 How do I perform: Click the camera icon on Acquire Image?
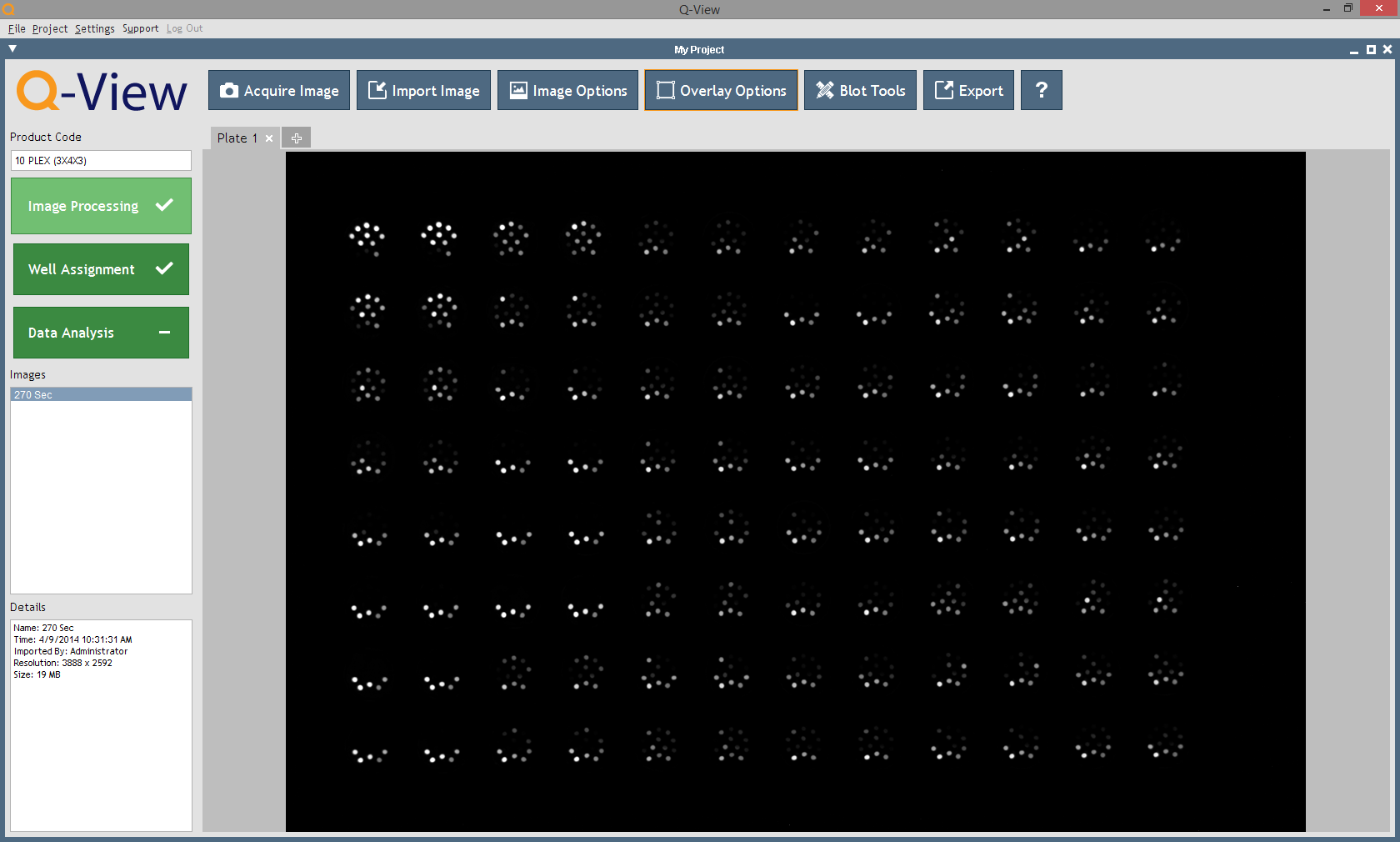[x=229, y=91]
